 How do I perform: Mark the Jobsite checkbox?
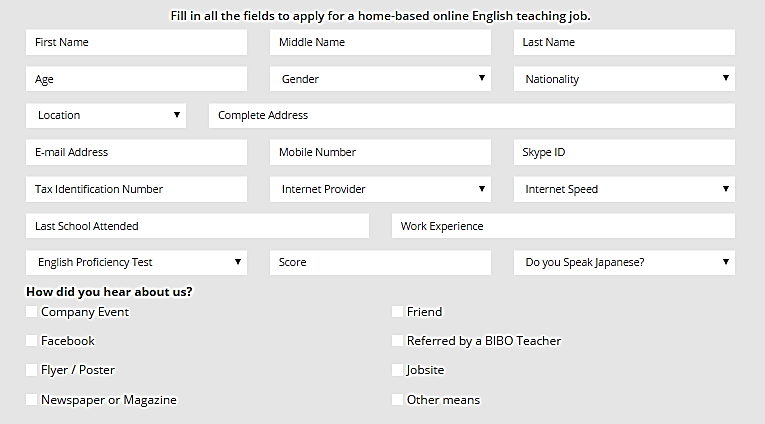(398, 370)
